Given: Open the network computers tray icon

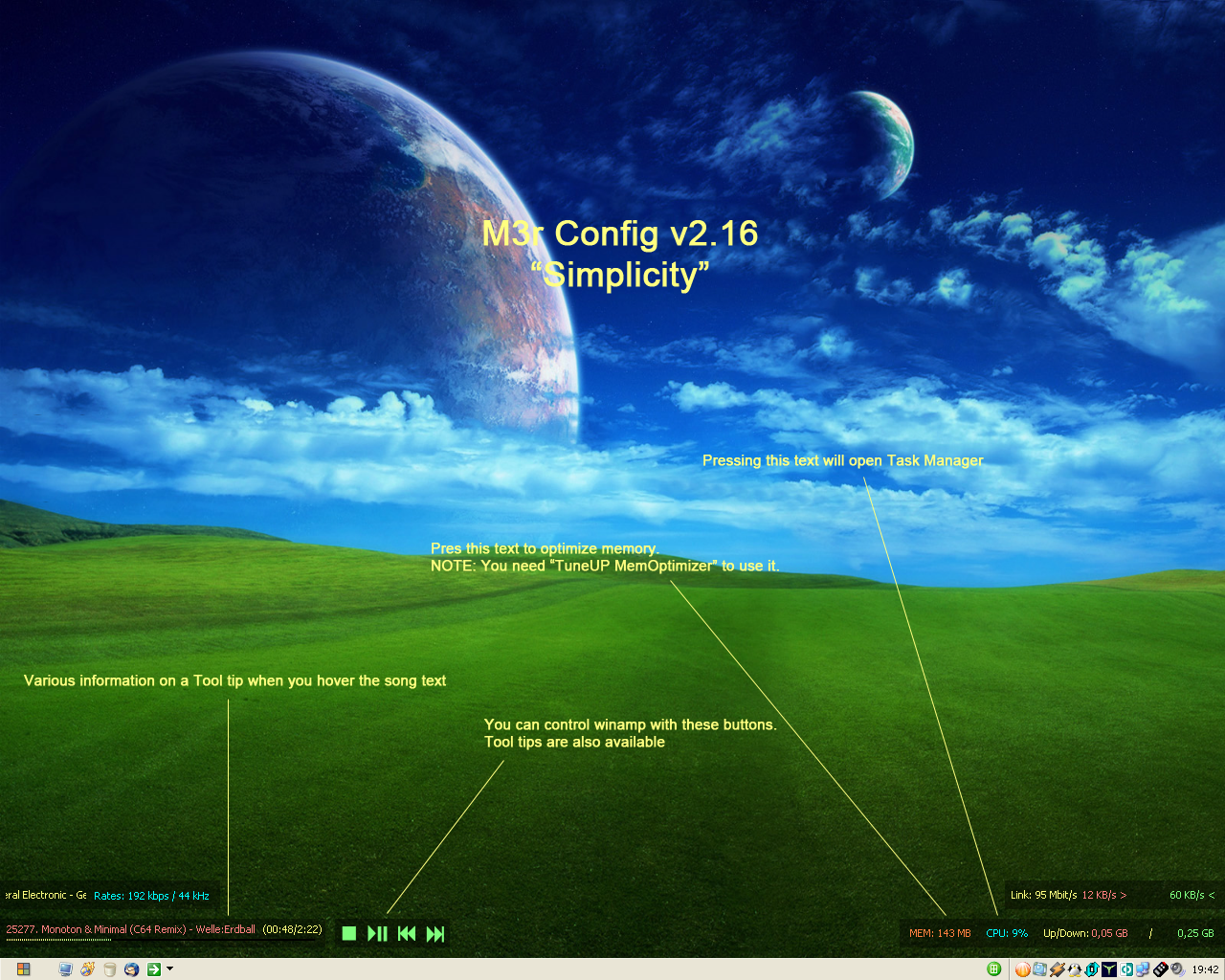Looking at the screenshot, I should click(1143, 969).
